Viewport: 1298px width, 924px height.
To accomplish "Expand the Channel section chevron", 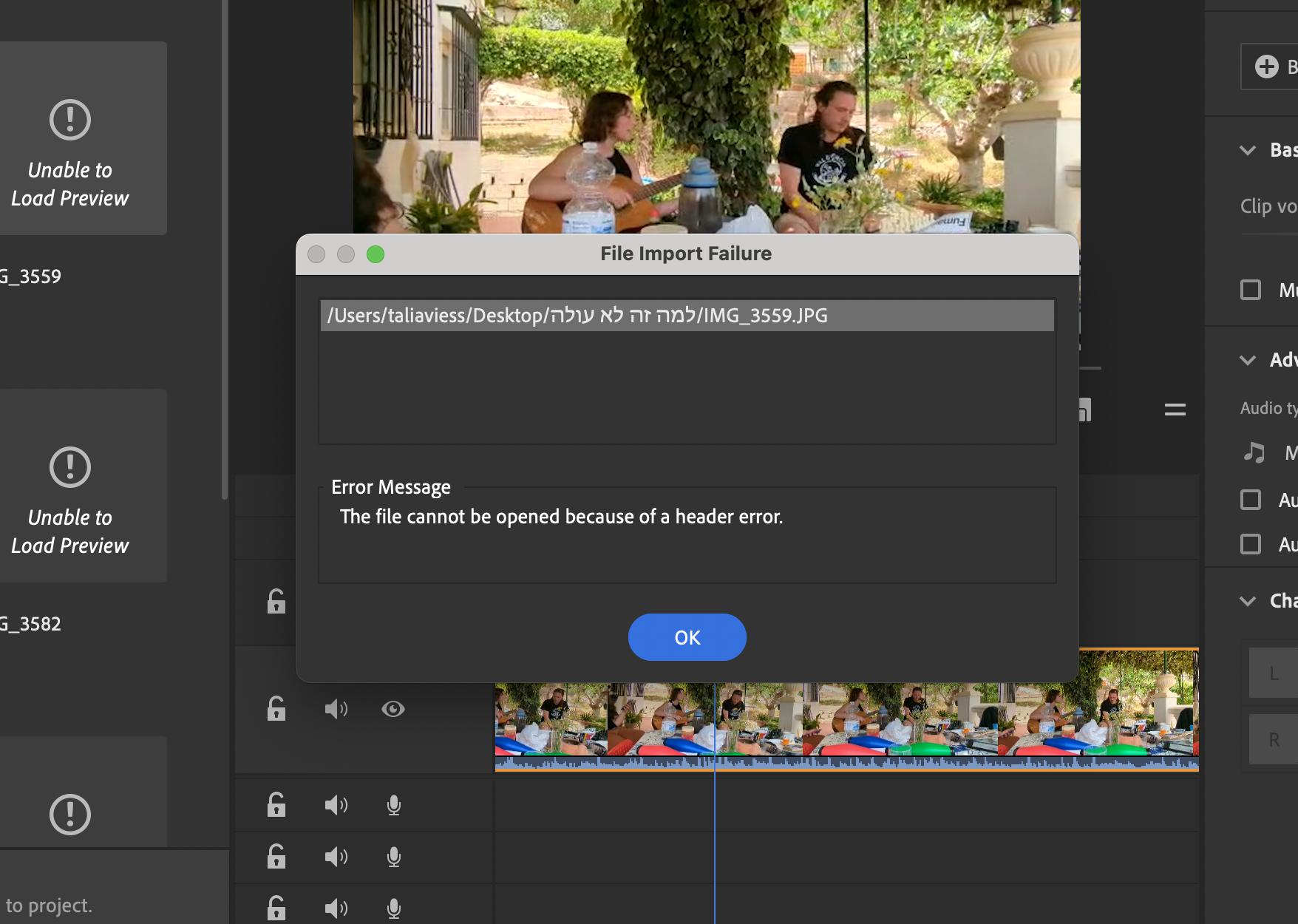I will pyautogui.click(x=1248, y=601).
